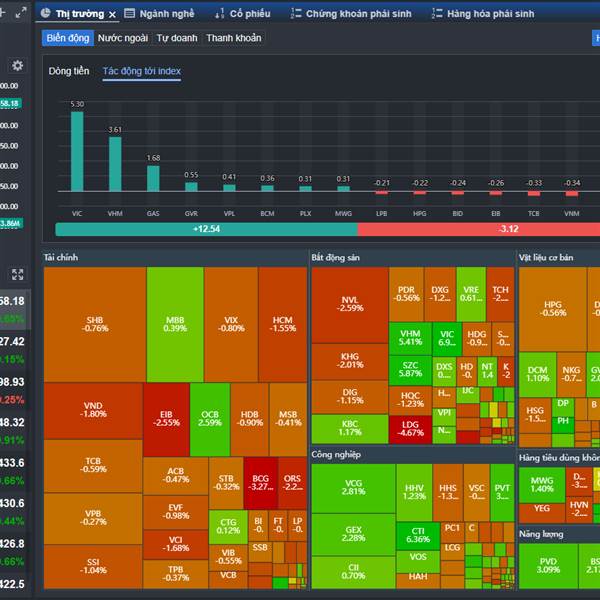Select the Biến động sub-tab
The width and height of the screenshot is (600, 600).
68,38
